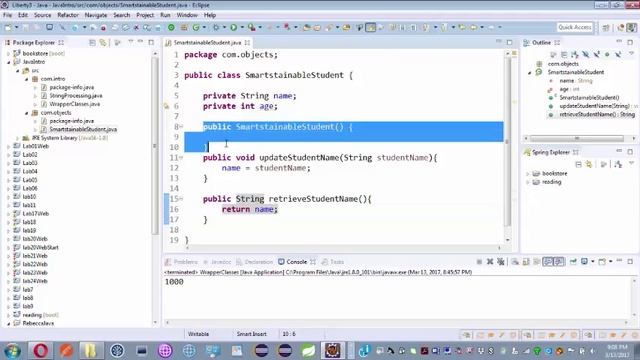Screen dimensions: 640x360
Task: Open Opera browser from the taskbar
Action: click(40, 350)
